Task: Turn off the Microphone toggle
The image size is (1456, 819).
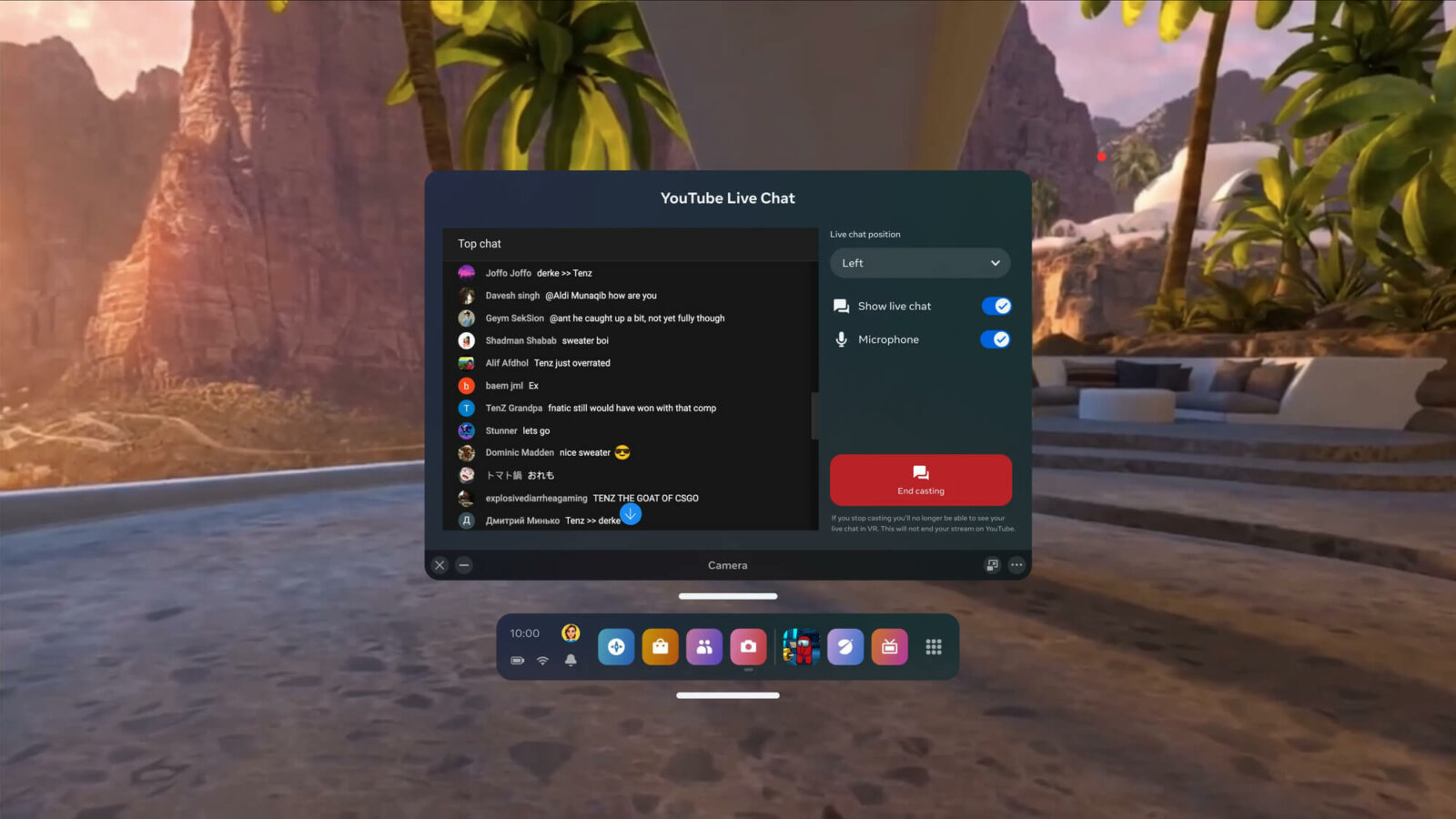Action: point(996,339)
